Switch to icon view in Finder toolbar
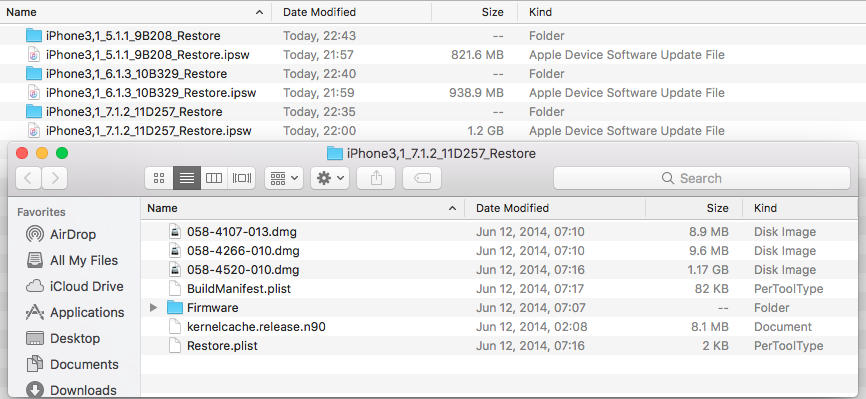The height and width of the screenshot is (399, 866). (159, 178)
